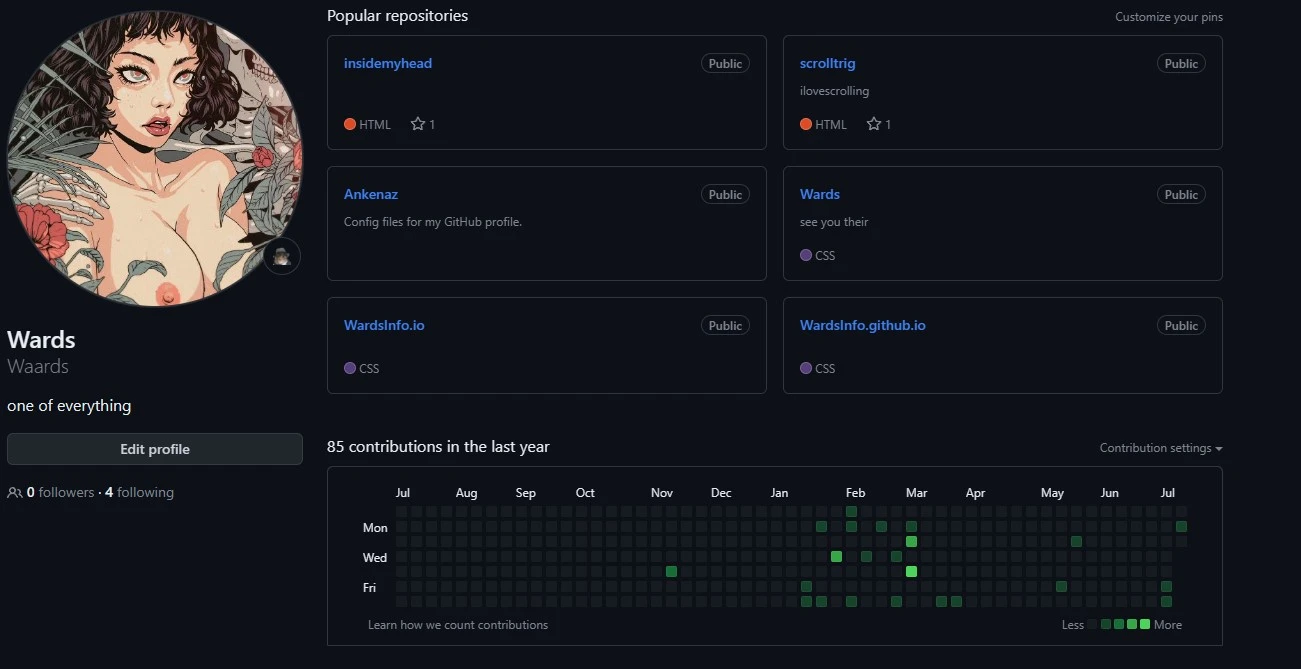Click the Edit profile button
The height and width of the screenshot is (669, 1301).
[155, 449]
